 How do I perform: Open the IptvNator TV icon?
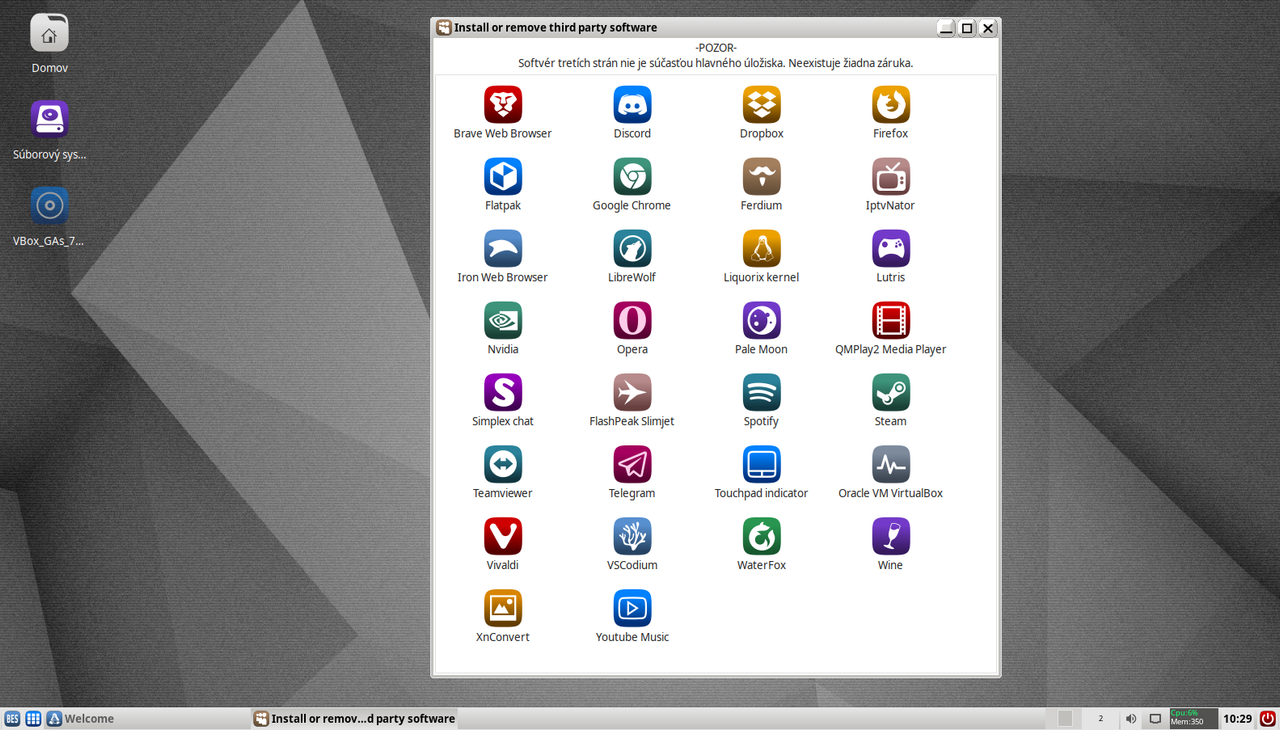(890, 176)
